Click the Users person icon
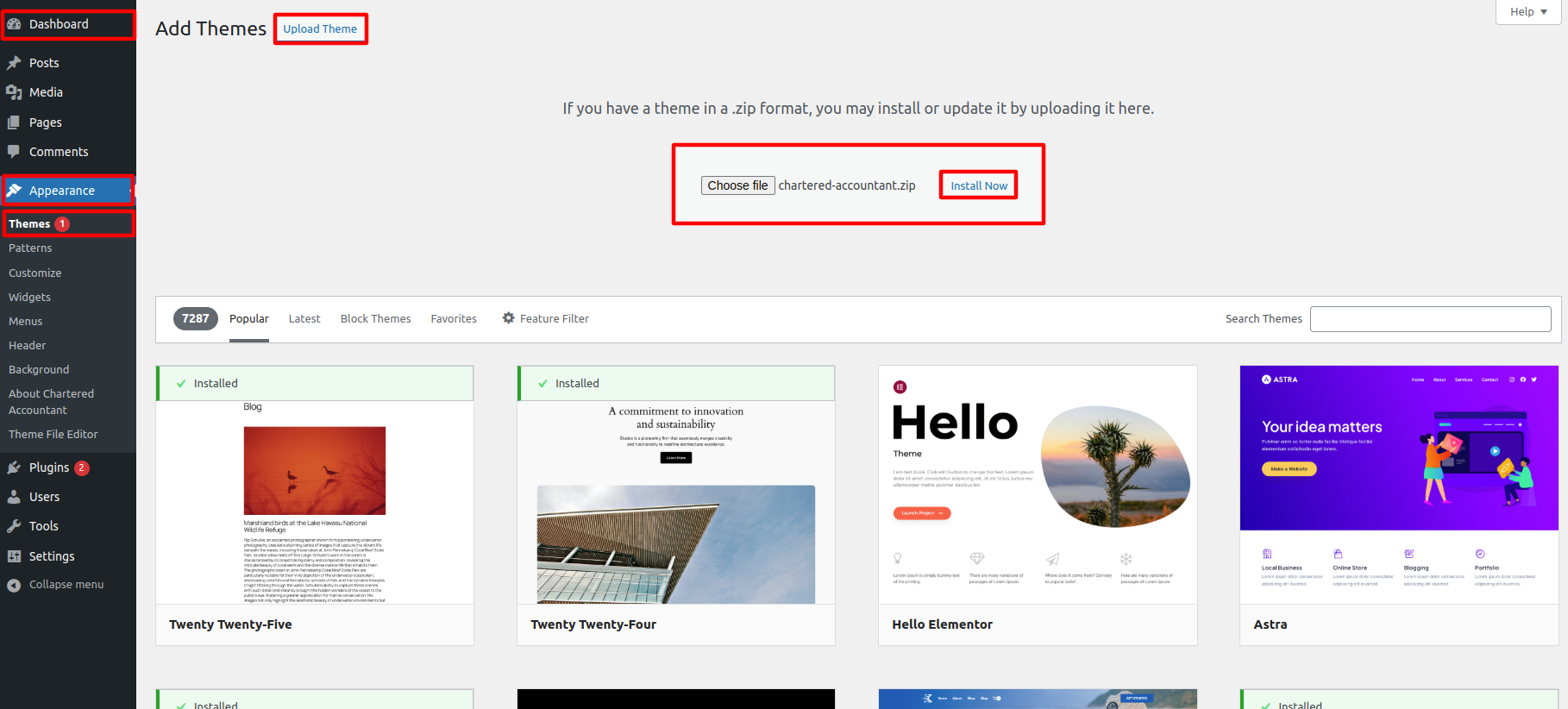This screenshot has height=709, width=1568. (x=14, y=497)
